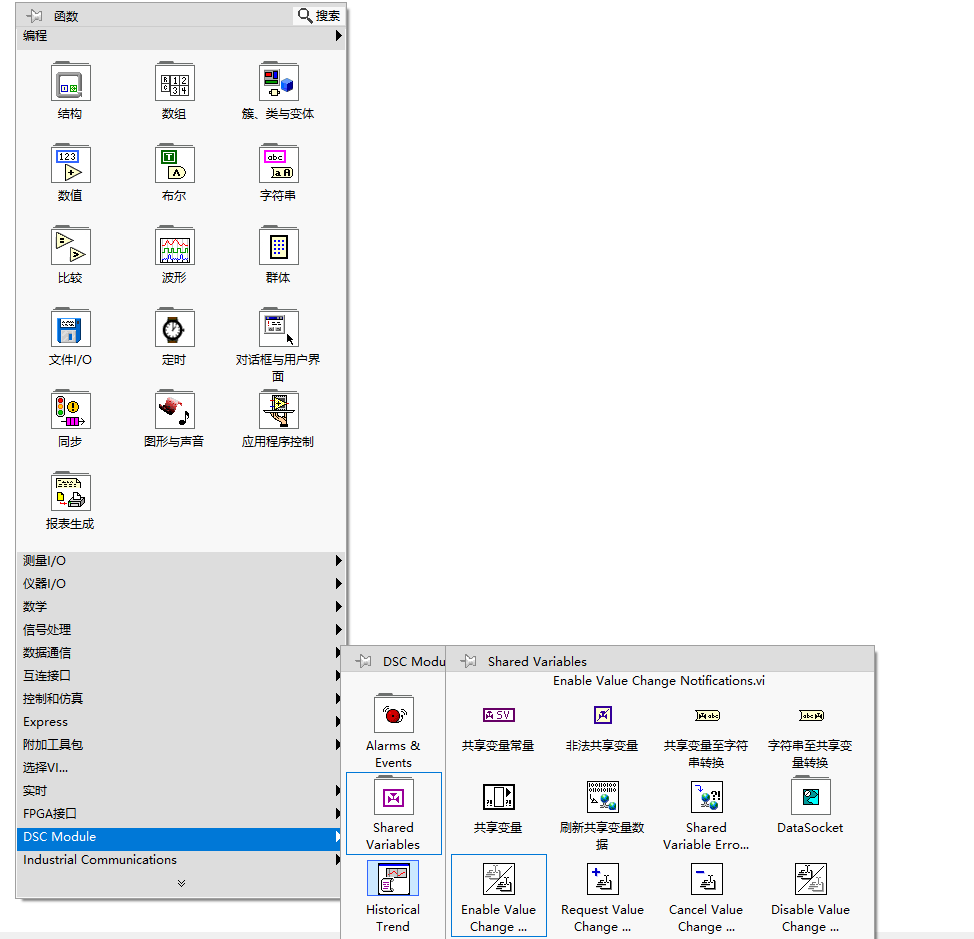Expand the 测量I/O category

click(181, 560)
